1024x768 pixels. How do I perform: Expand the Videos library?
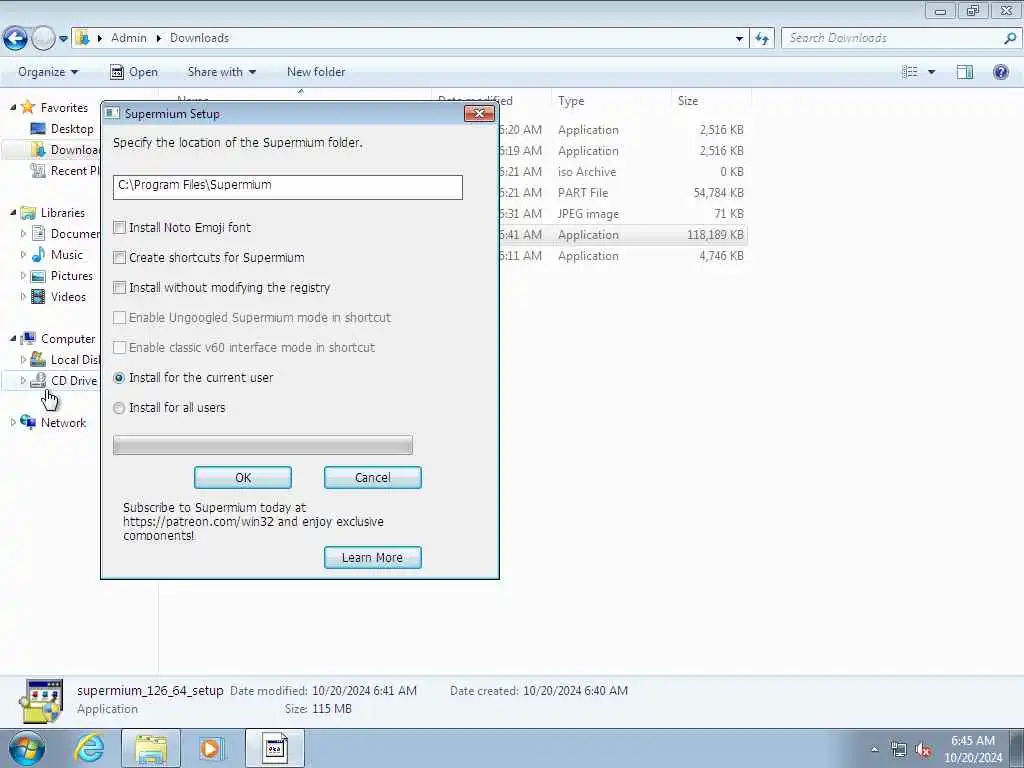pyautogui.click(x=24, y=296)
